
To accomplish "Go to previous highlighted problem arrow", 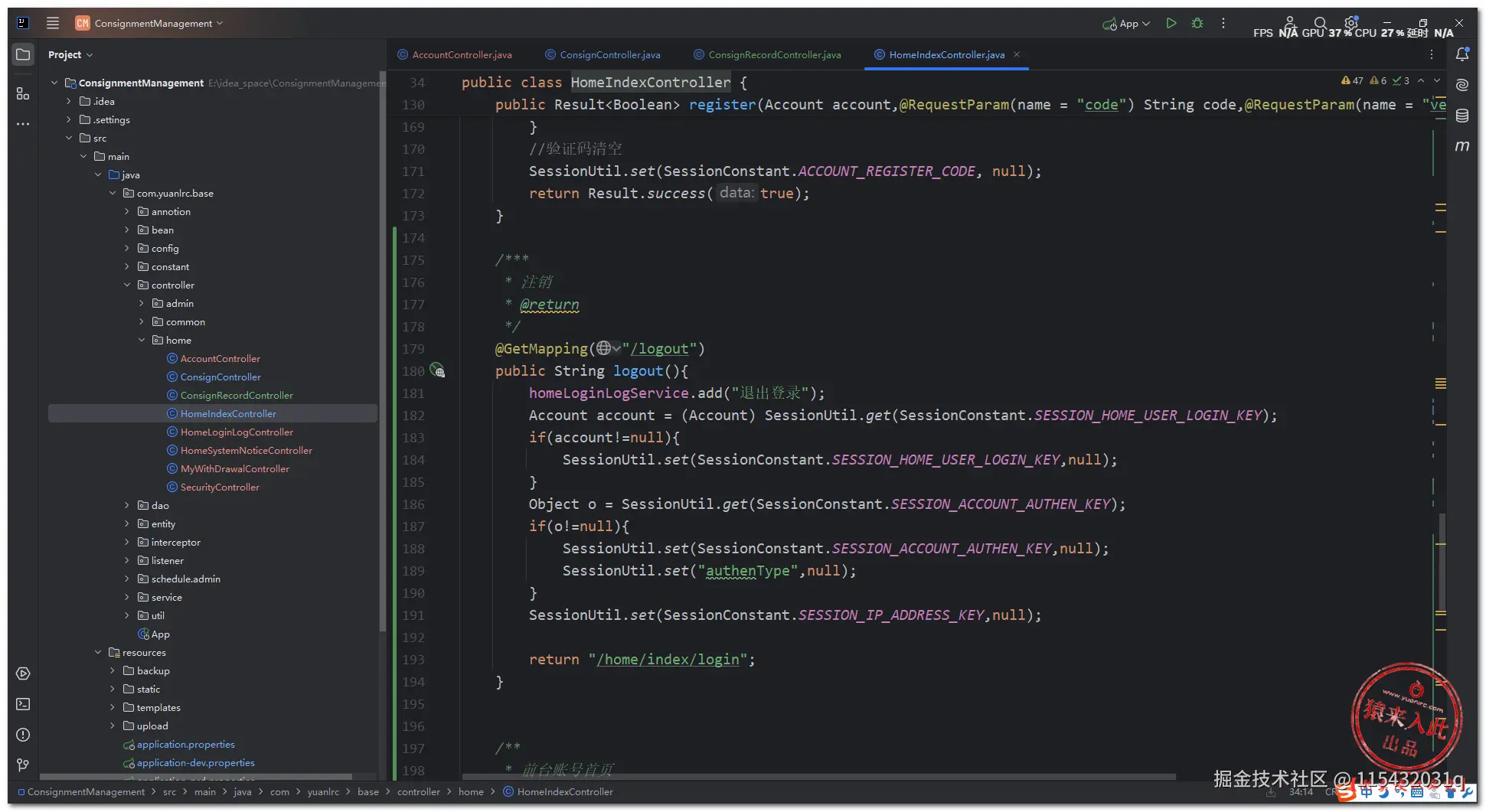I will click(x=1421, y=80).
